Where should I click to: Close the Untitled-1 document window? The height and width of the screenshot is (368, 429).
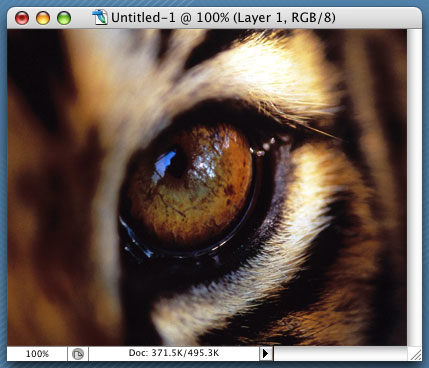coord(22,18)
